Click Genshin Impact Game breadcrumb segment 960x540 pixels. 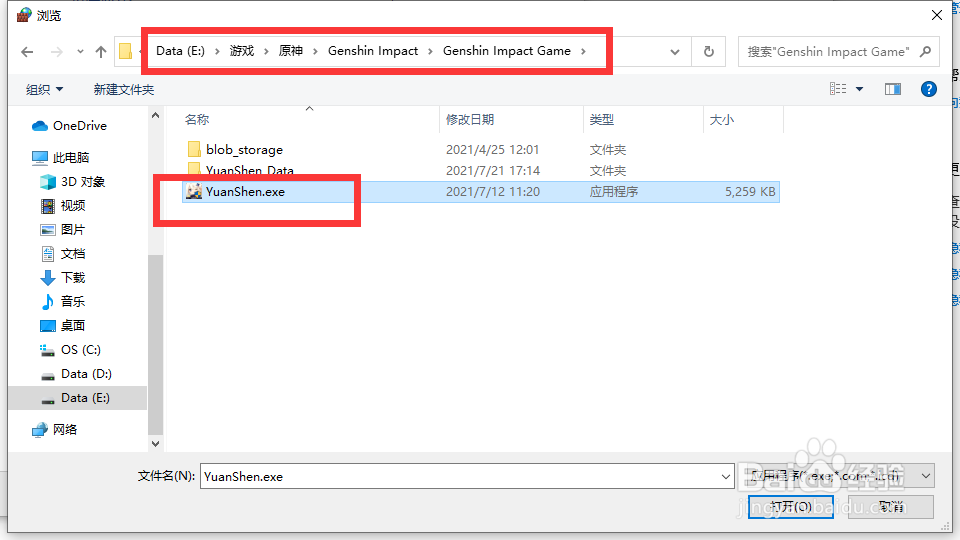coord(506,51)
